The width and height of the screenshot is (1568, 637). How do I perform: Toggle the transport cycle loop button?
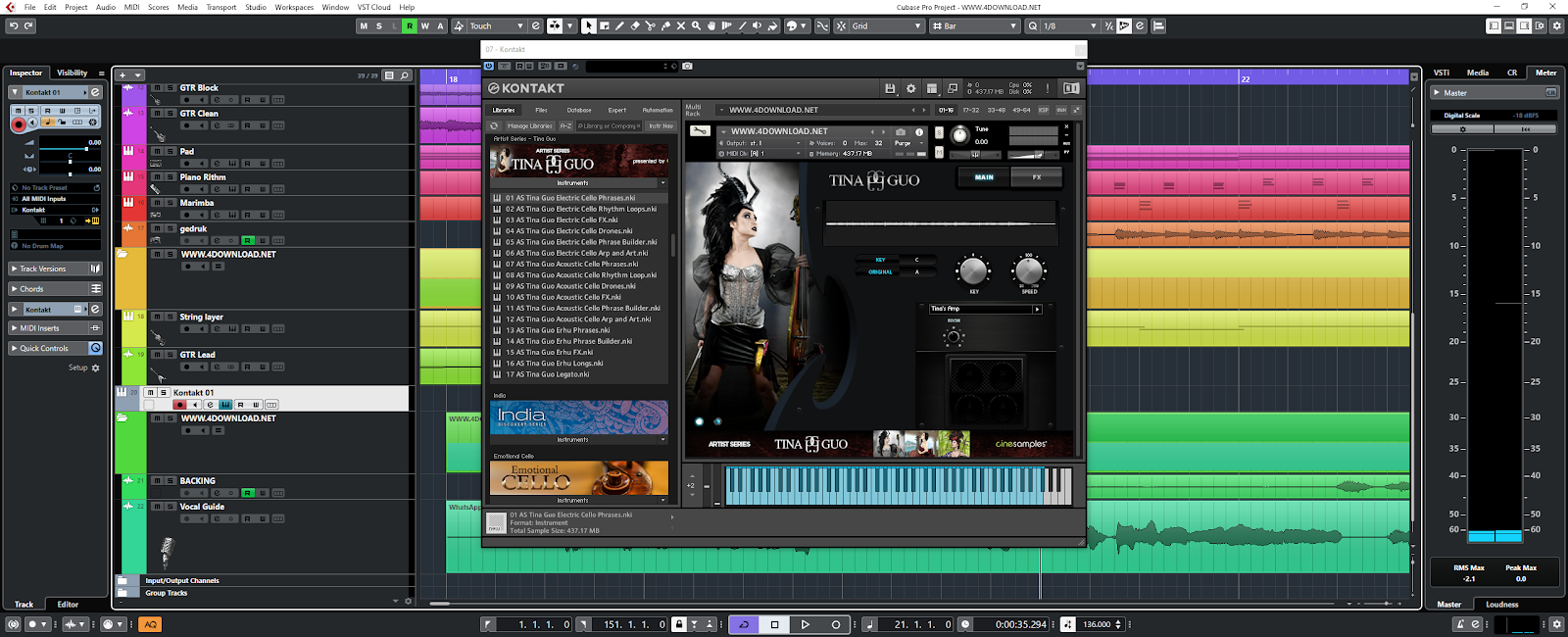[743, 624]
